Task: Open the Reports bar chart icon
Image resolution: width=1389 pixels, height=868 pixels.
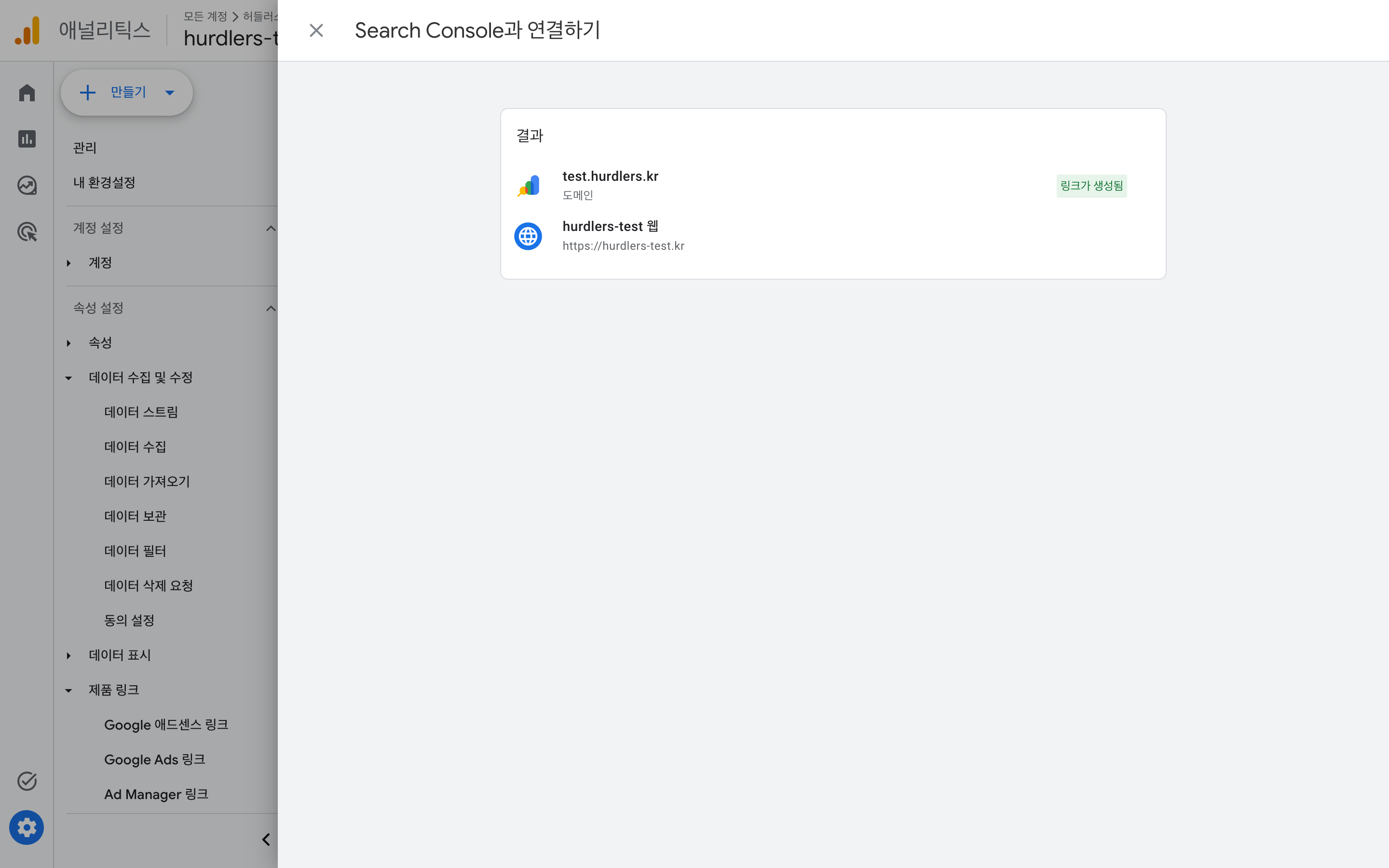Action: tap(27, 139)
